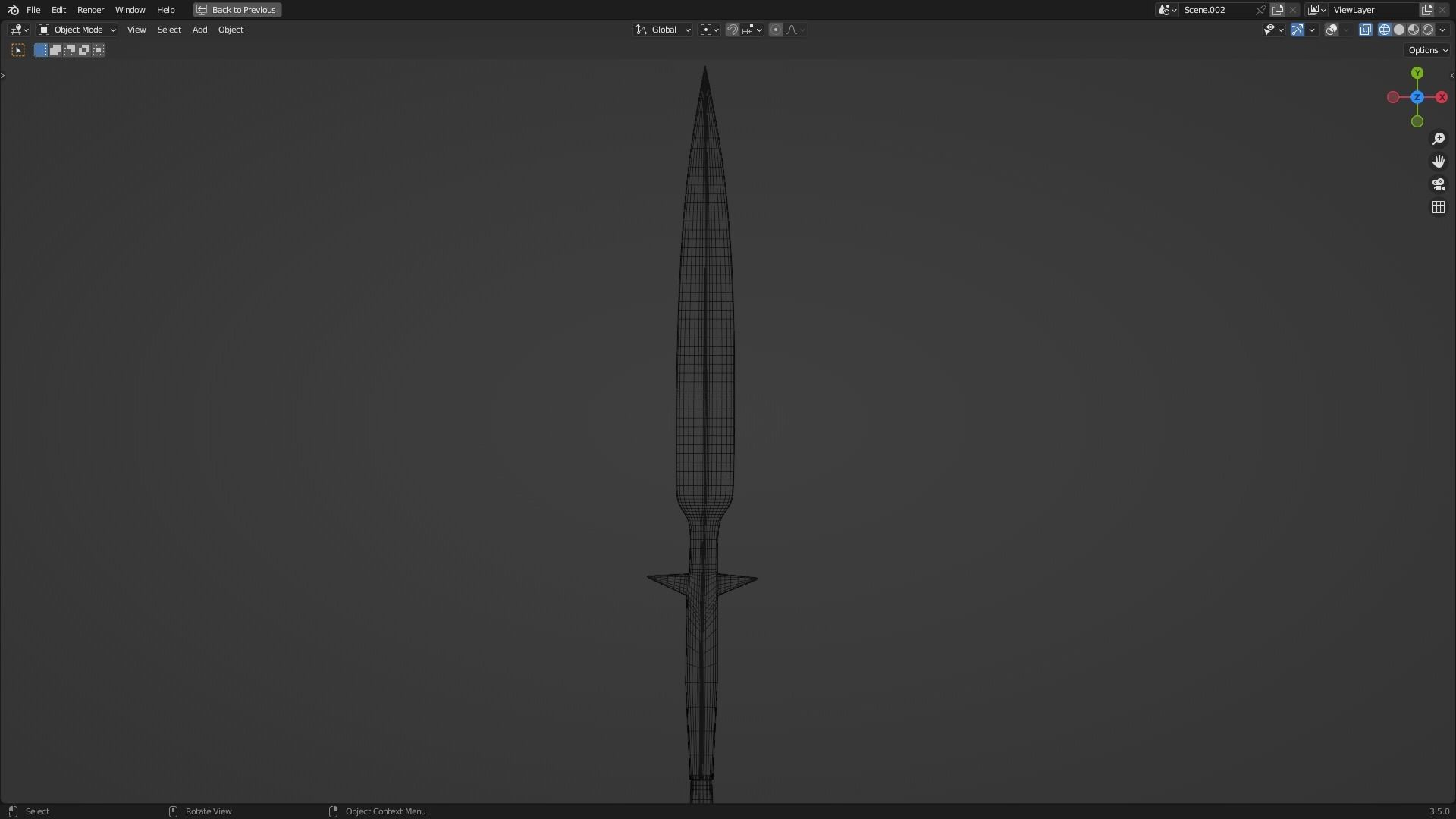This screenshot has width=1456, height=819.
Task: Open the gizmo options dropdown arrow
Action: (x=1312, y=30)
